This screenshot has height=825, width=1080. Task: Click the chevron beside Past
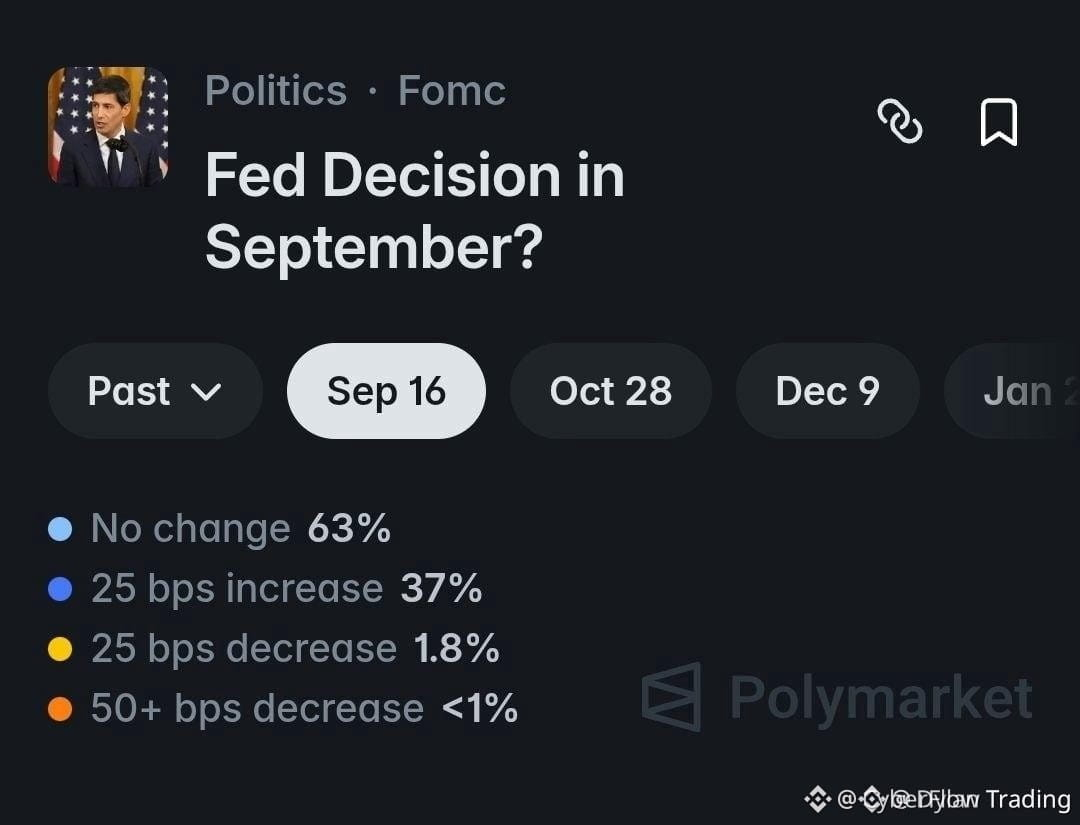tap(206, 393)
